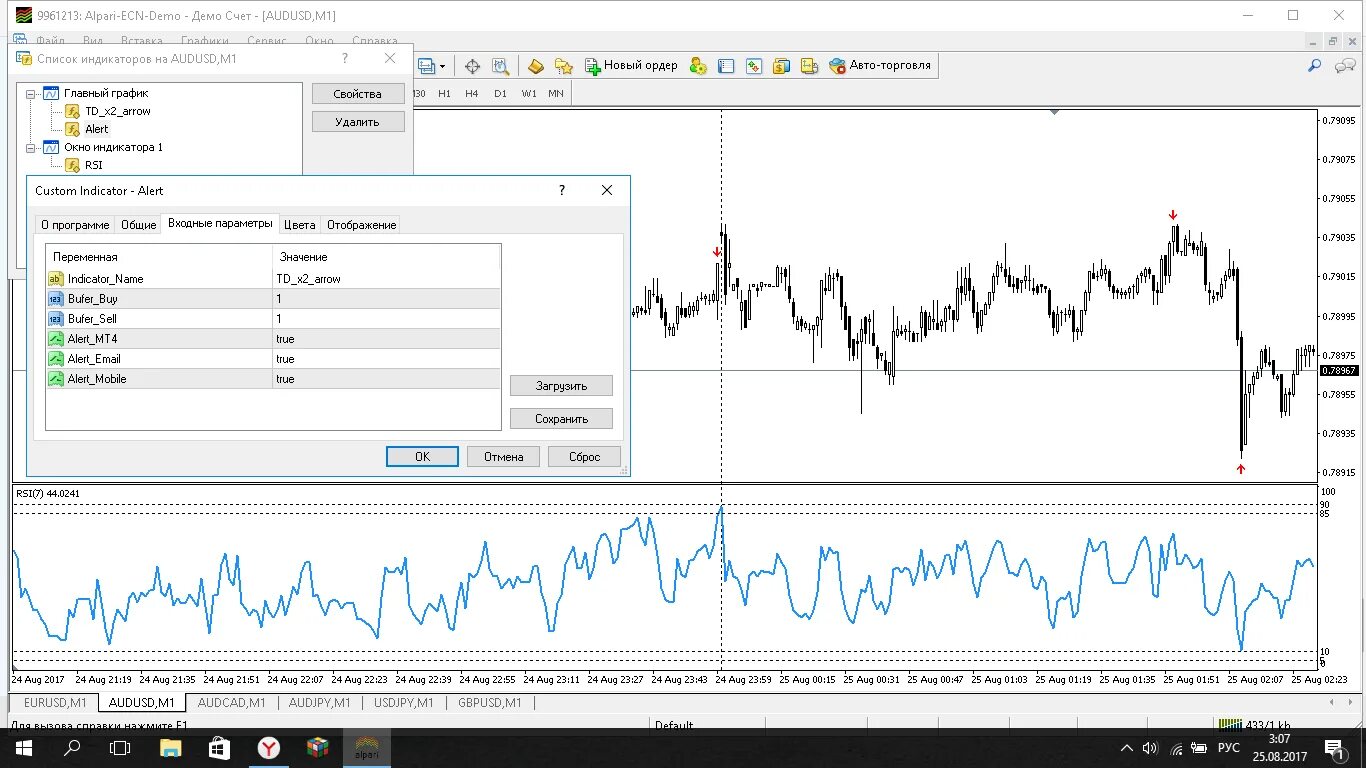Image resolution: width=1366 pixels, height=768 pixels.
Task: Open the chart templates toolbar icon
Action: pyautogui.click(x=427, y=66)
